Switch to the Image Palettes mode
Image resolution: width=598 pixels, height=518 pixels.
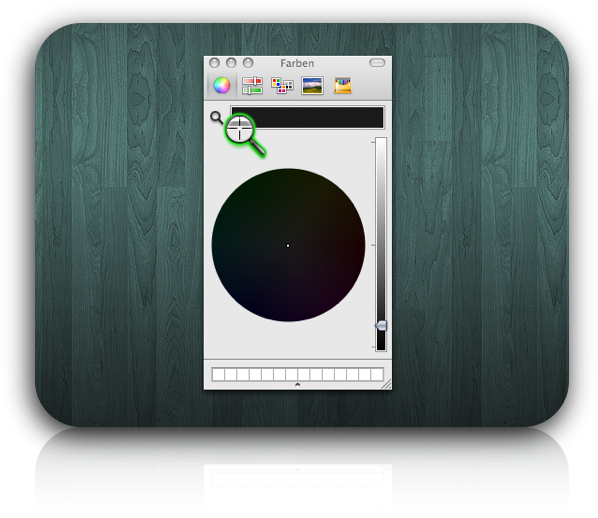coord(312,85)
